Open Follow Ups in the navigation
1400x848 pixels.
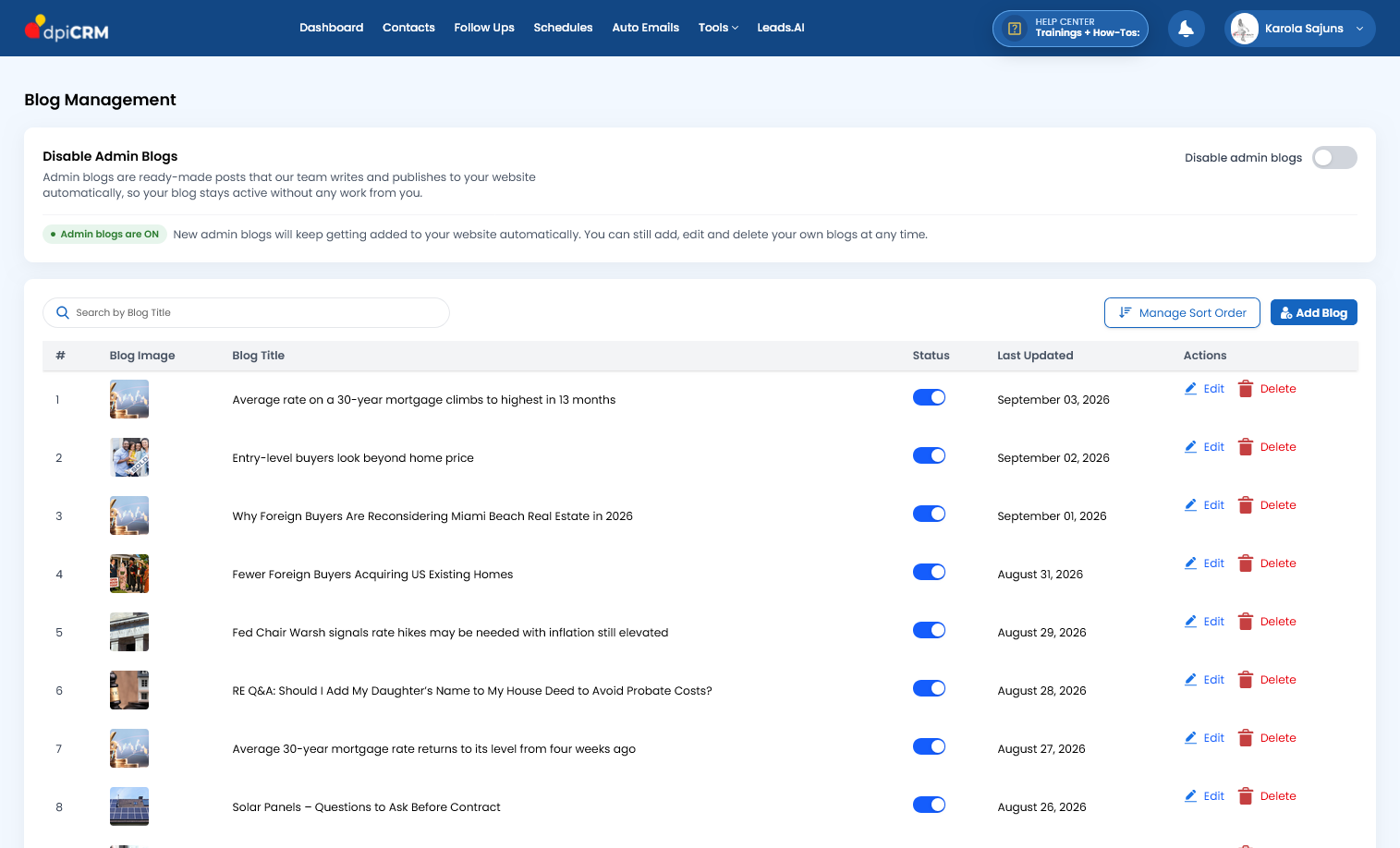point(484,28)
